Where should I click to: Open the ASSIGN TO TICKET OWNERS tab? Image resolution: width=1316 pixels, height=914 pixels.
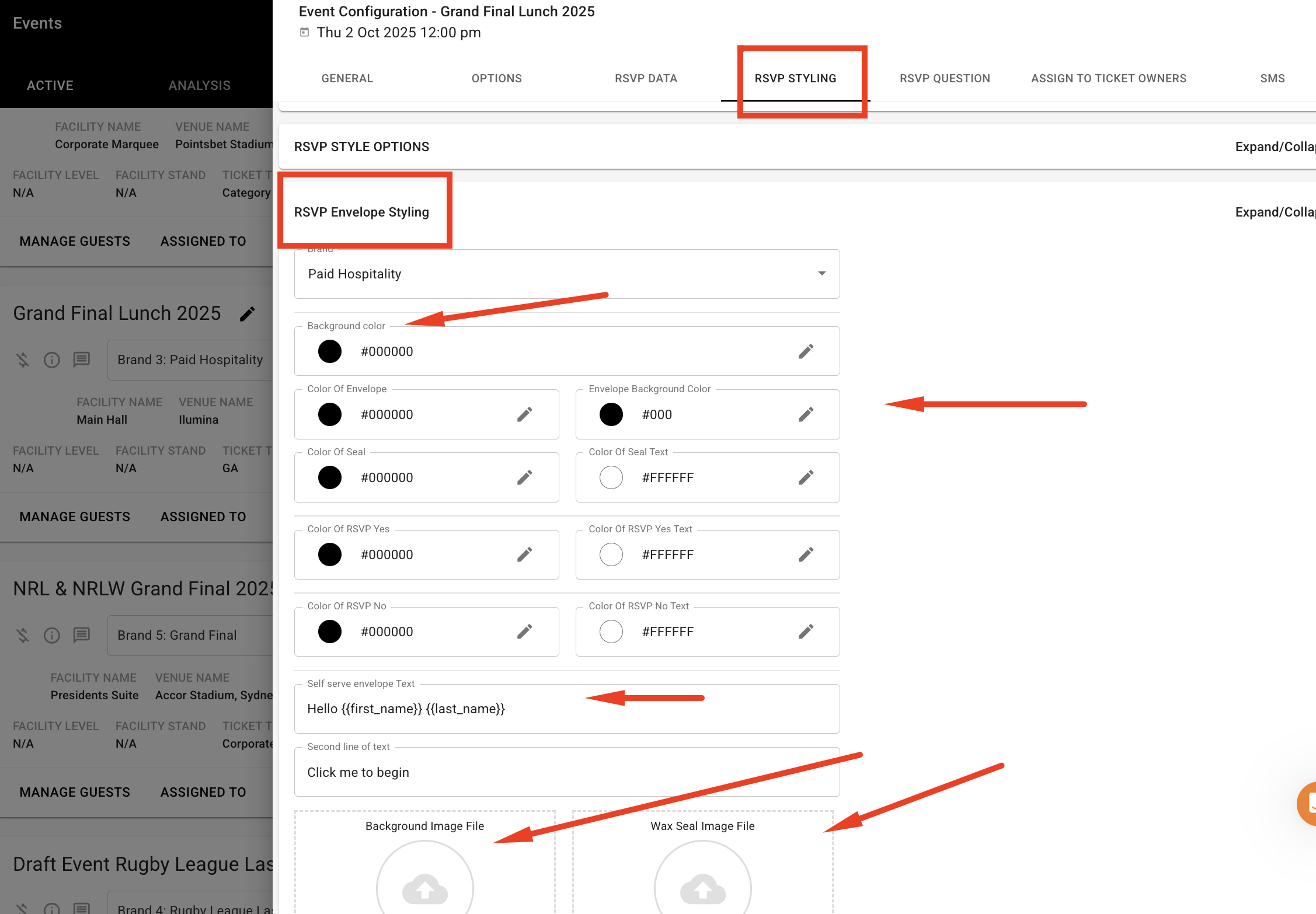point(1108,78)
